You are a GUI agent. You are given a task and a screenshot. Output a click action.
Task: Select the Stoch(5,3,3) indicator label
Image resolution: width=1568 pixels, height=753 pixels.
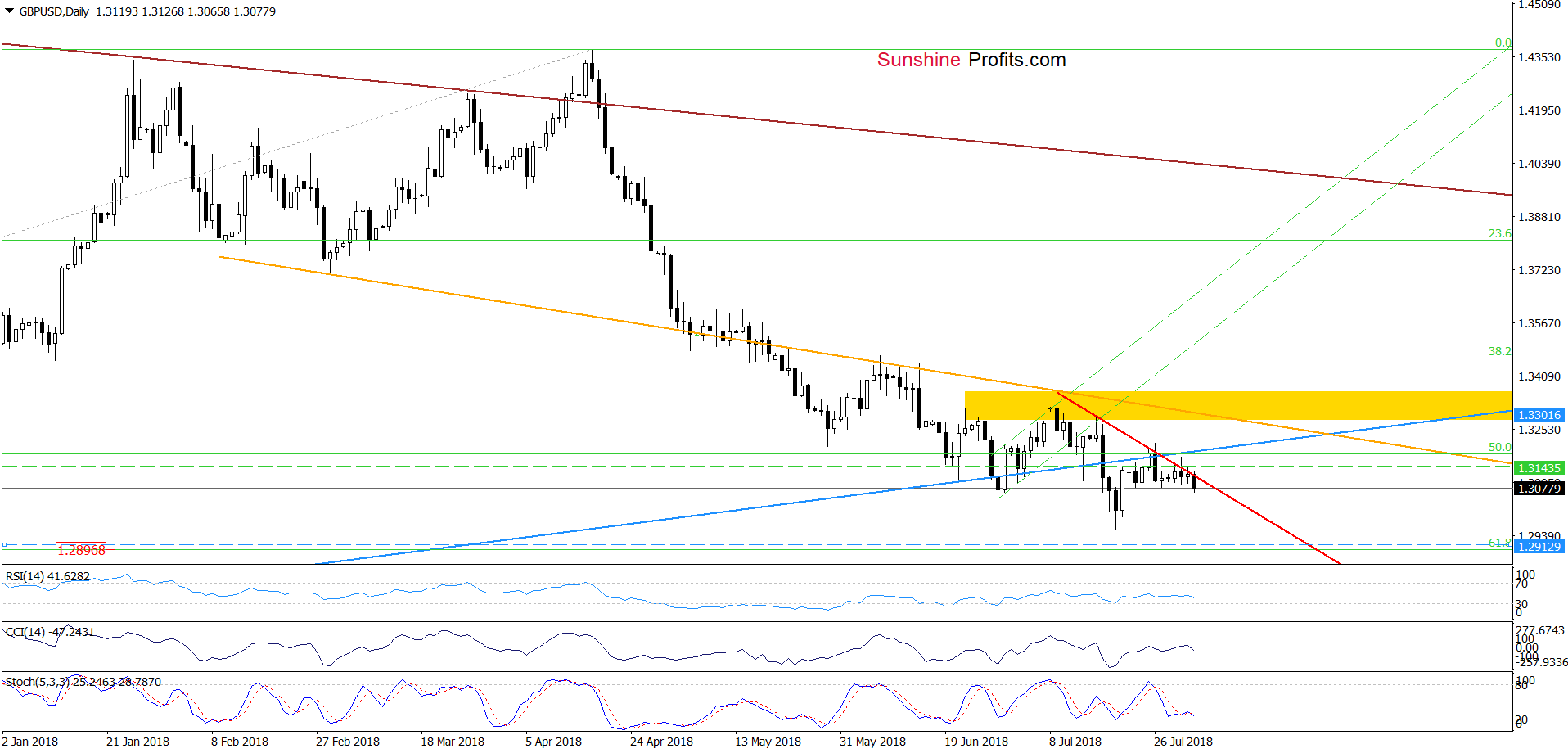(83, 682)
